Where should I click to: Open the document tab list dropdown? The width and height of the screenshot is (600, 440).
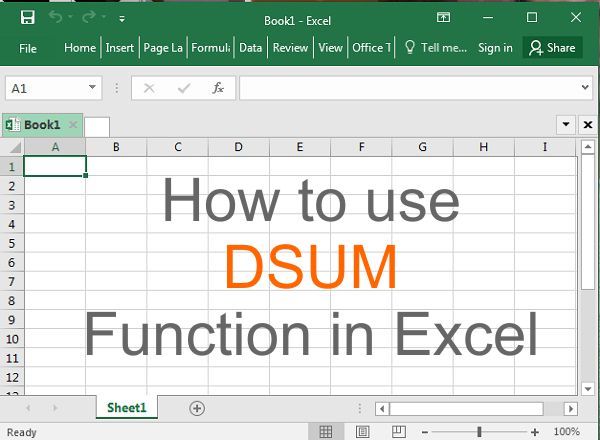pos(566,125)
